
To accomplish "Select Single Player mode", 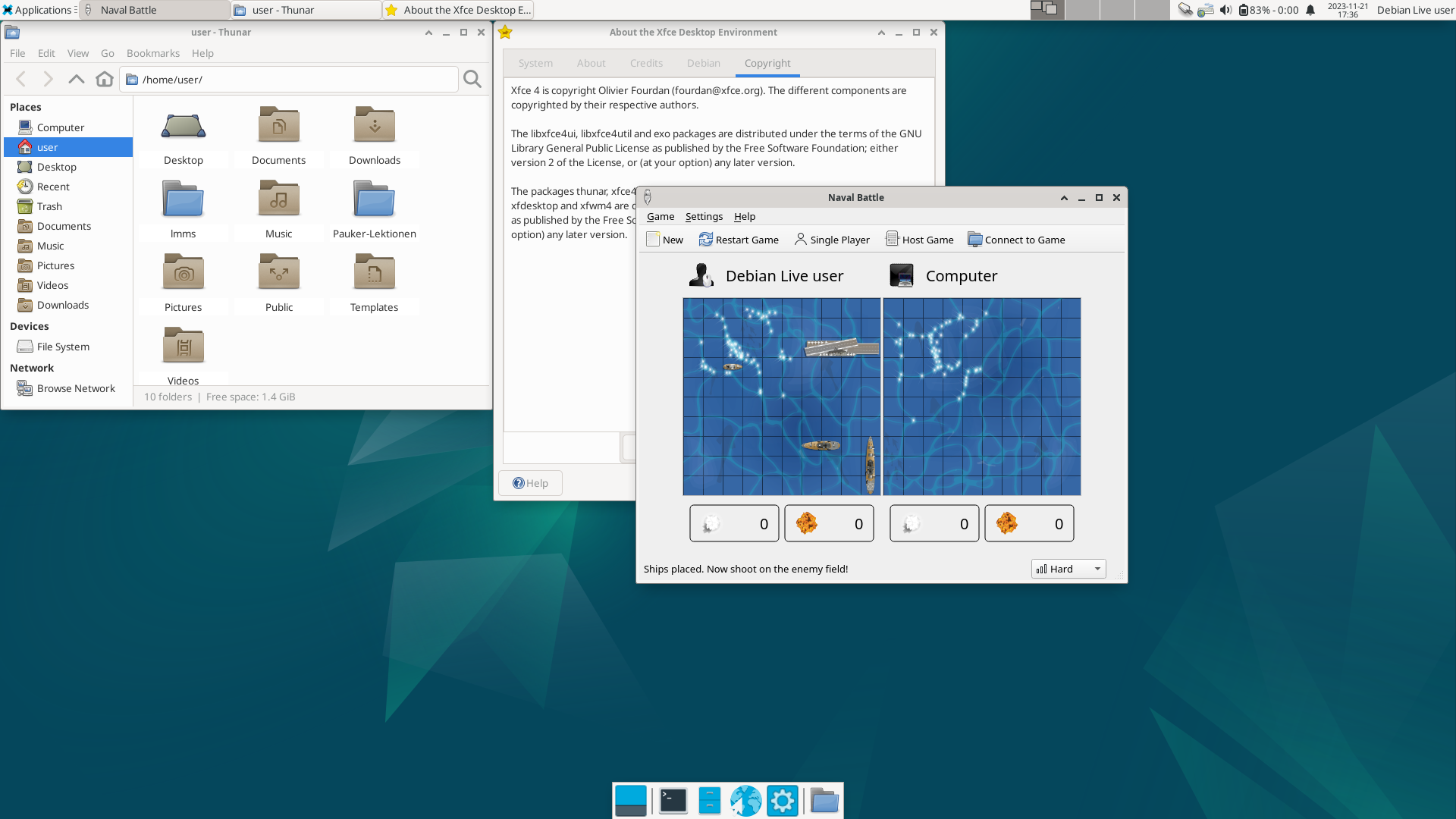I will coord(832,240).
